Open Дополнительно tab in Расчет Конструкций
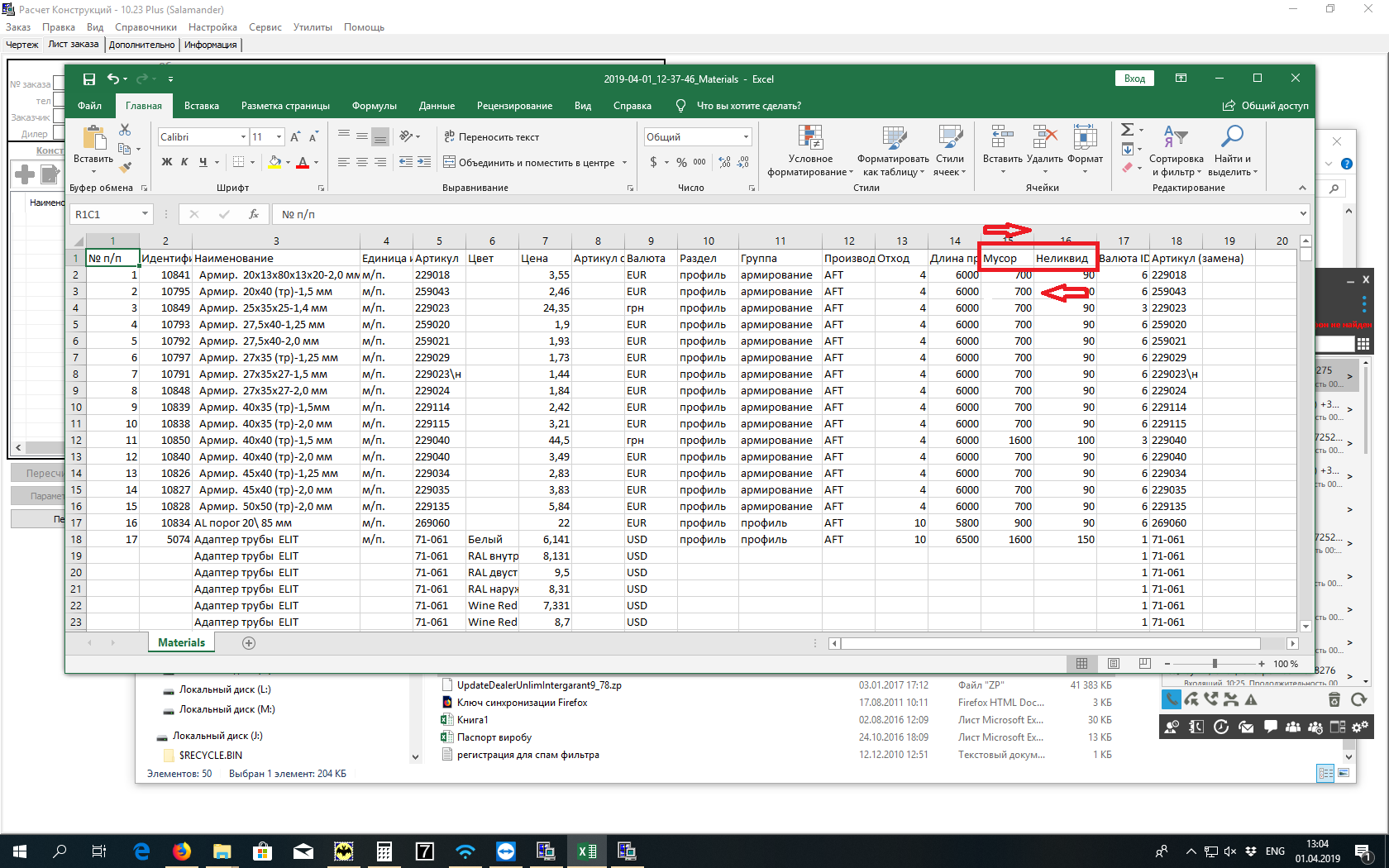1389x868 pixels. (142, 45)
